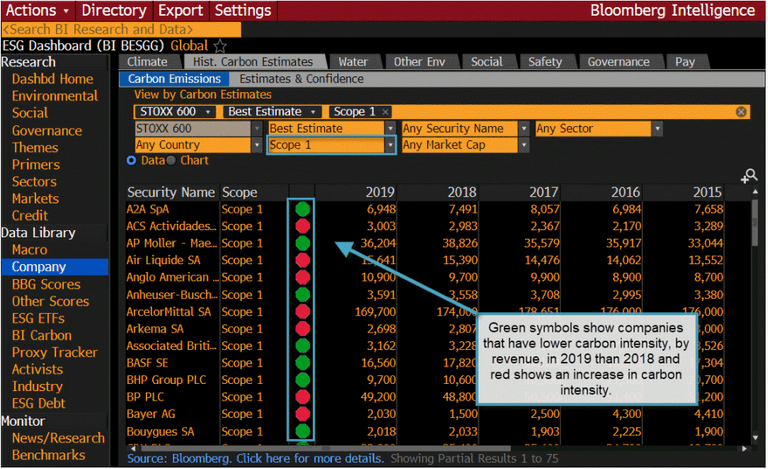
Task: Click the BI Research search field
Action: point(121,29)
